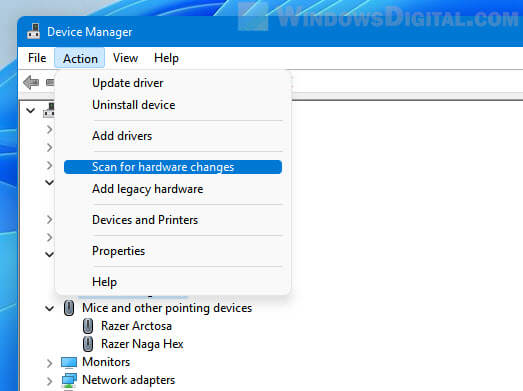Select the Monitors tree item

[x=106, y=362]
